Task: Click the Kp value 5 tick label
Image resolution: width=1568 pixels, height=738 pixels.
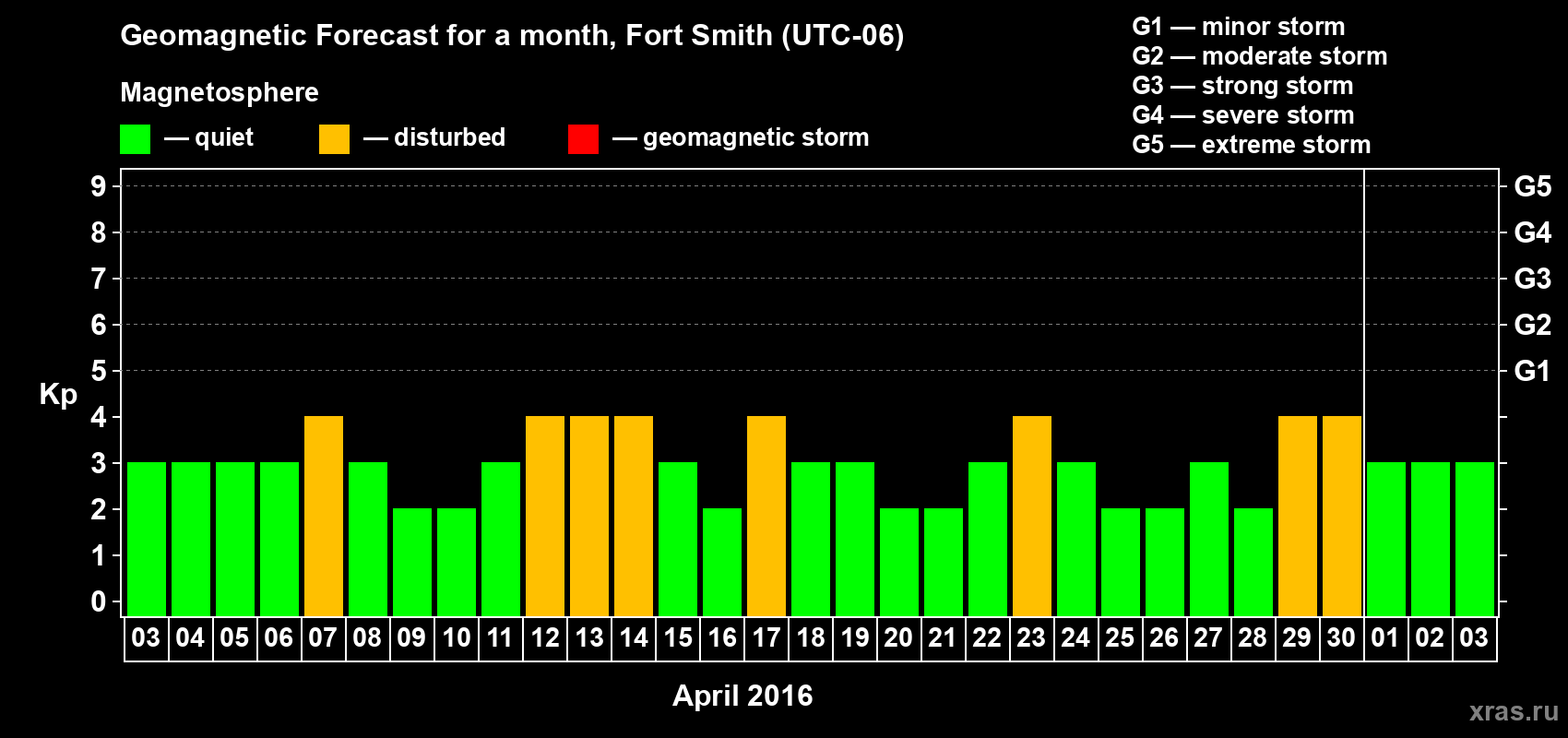Action: (x=99, y=371)
